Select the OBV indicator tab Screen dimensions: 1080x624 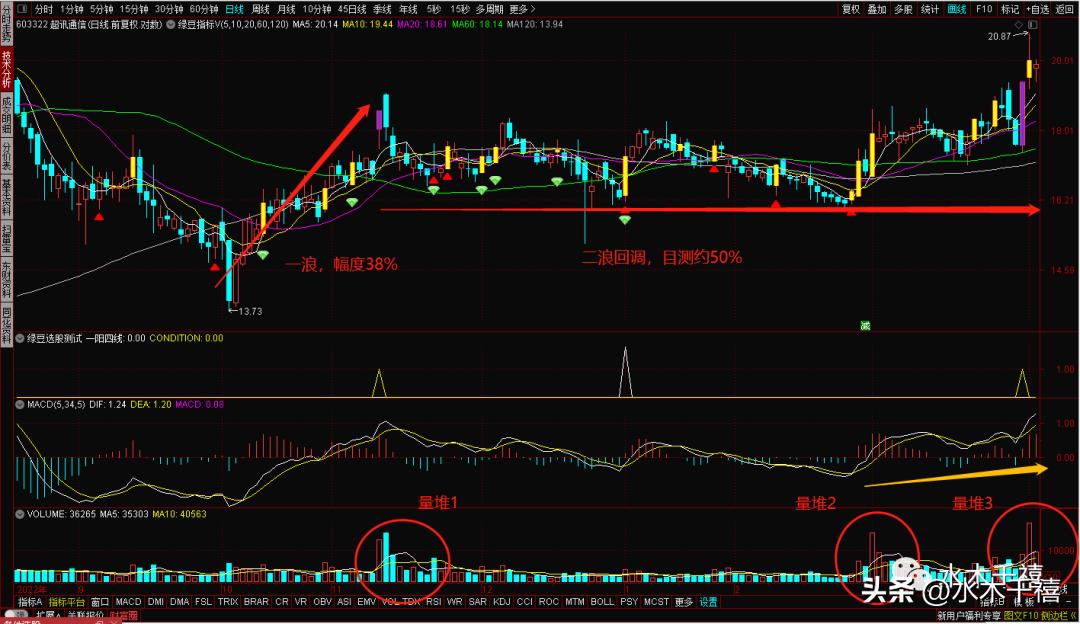(x=322, y=601)
